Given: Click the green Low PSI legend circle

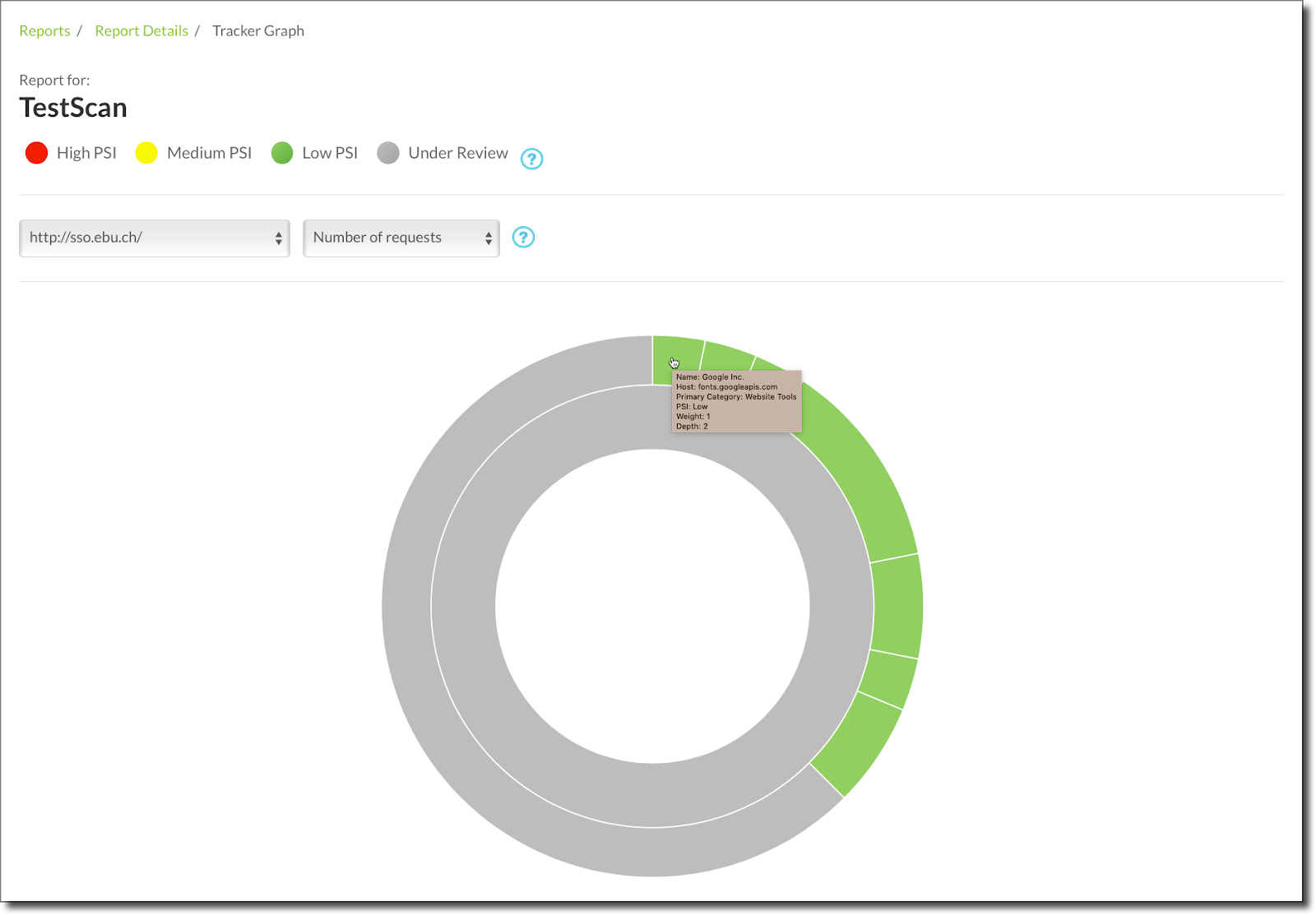Looking at the screenshot, I should coord(282,153).
